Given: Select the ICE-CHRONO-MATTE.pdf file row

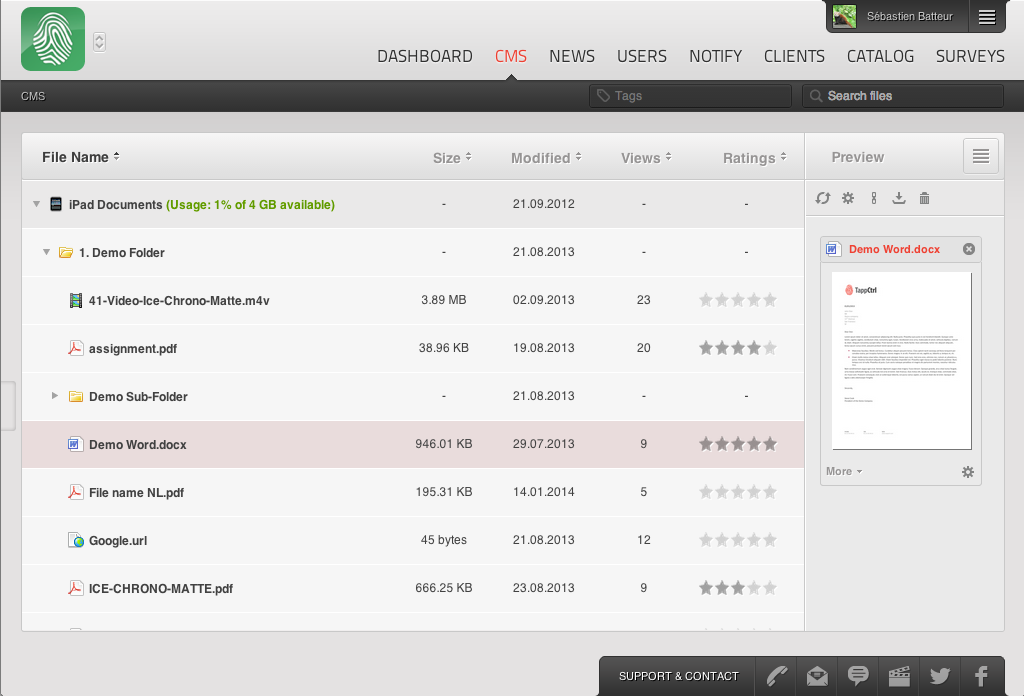Looking at the screenshot, I should point(160,588).
